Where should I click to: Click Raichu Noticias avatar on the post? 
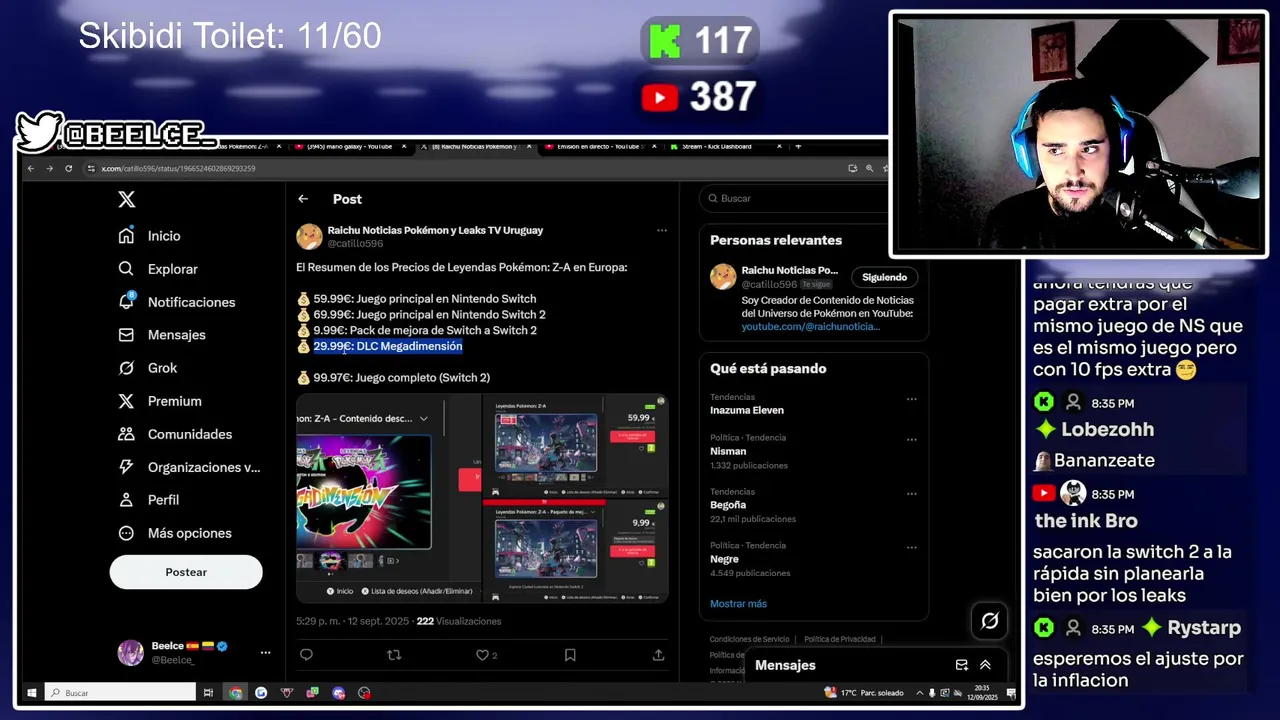click(309, 237)
